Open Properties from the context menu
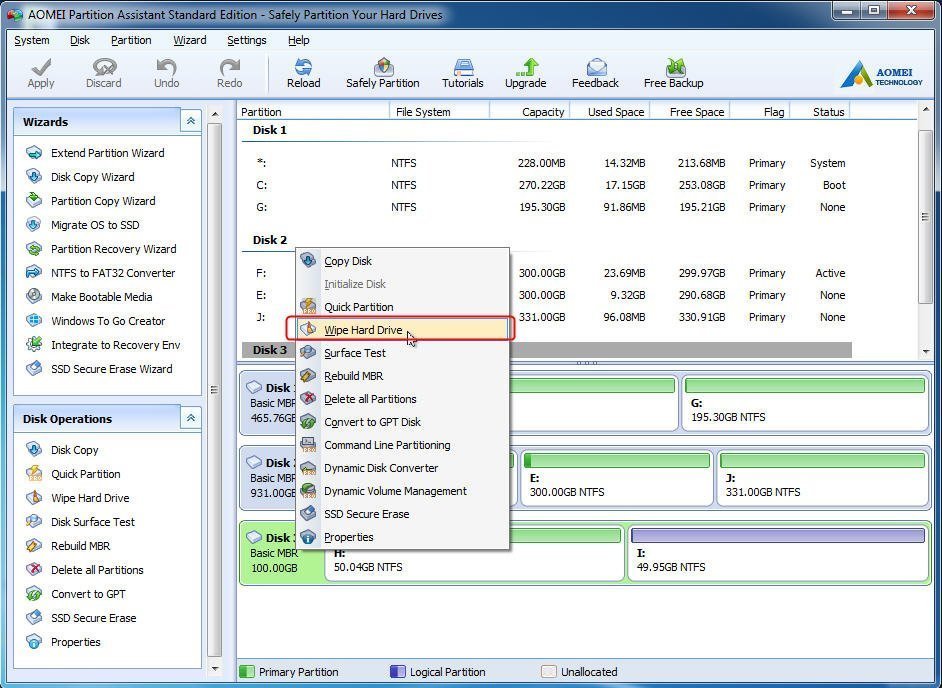This screenshot has height=688, width=942. (403, 537)
